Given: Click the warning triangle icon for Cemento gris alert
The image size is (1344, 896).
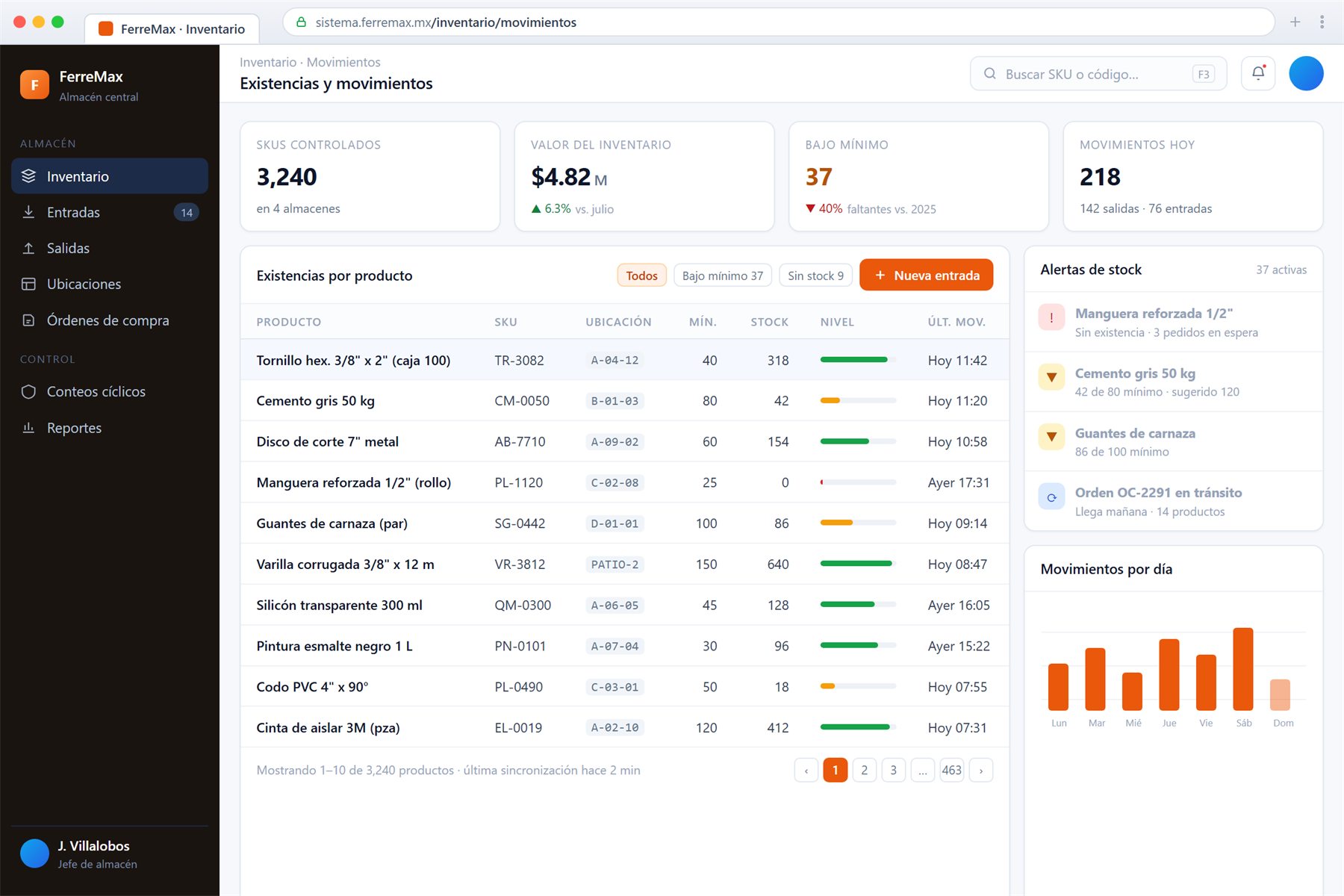Looking at the screenshot, I should pyautogui.click(x=1051, y=377).
